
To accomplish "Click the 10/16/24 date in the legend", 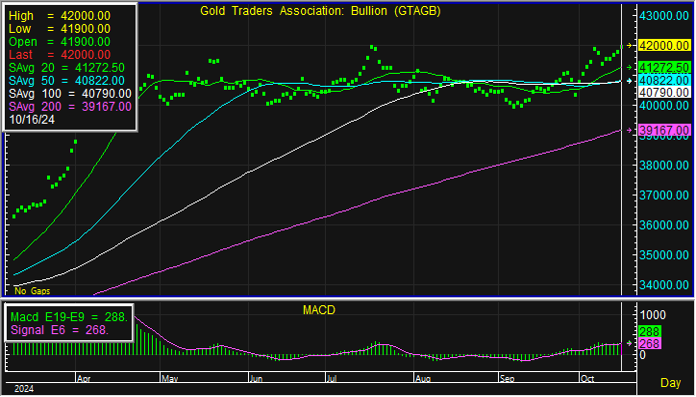I will coord(32,119).
